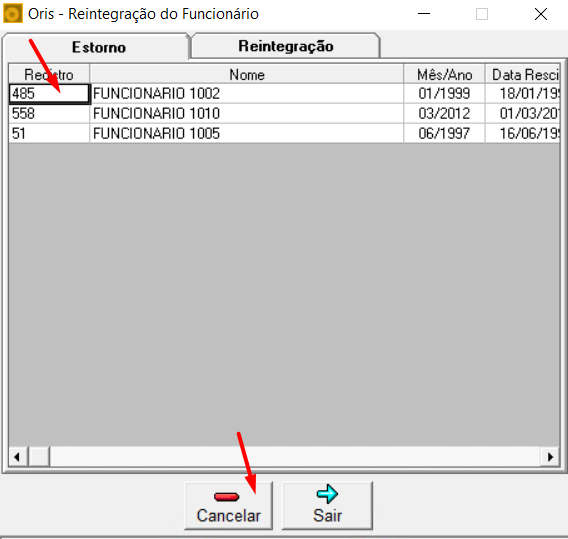
Task: Close the Reintegração do Funcionário window
Action: [x=541, y=14]
